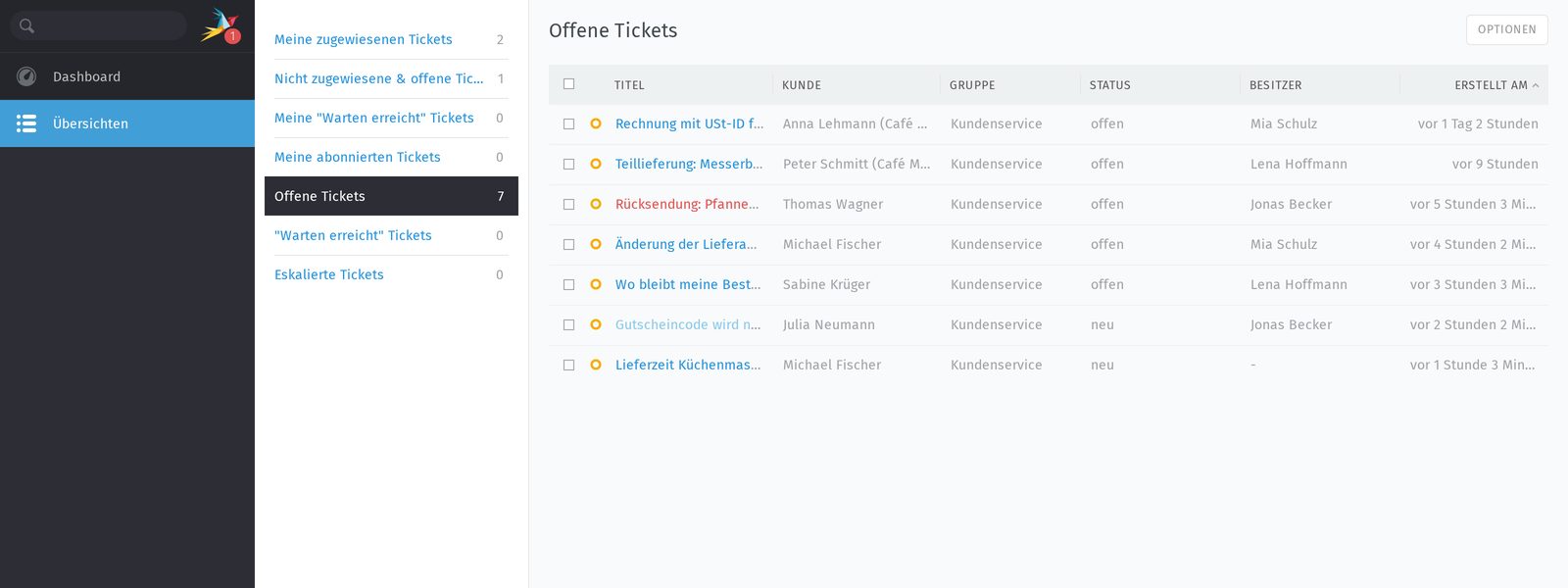1568x588 pixels.
Task: Click customer Sabine Krüger
Action: click(826, 284)
